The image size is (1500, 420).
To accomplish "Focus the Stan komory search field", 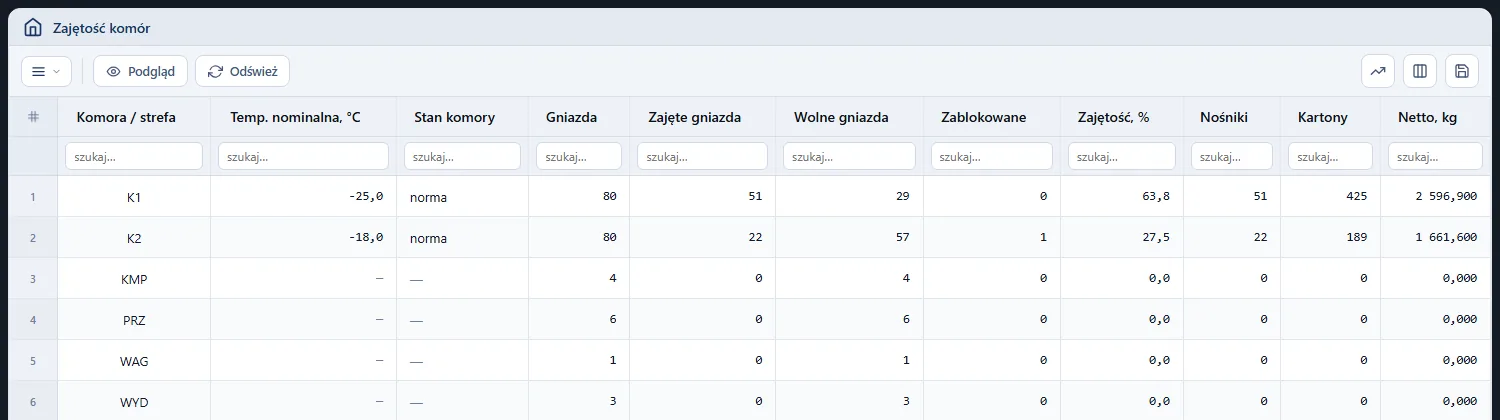I will coord(462,156).
